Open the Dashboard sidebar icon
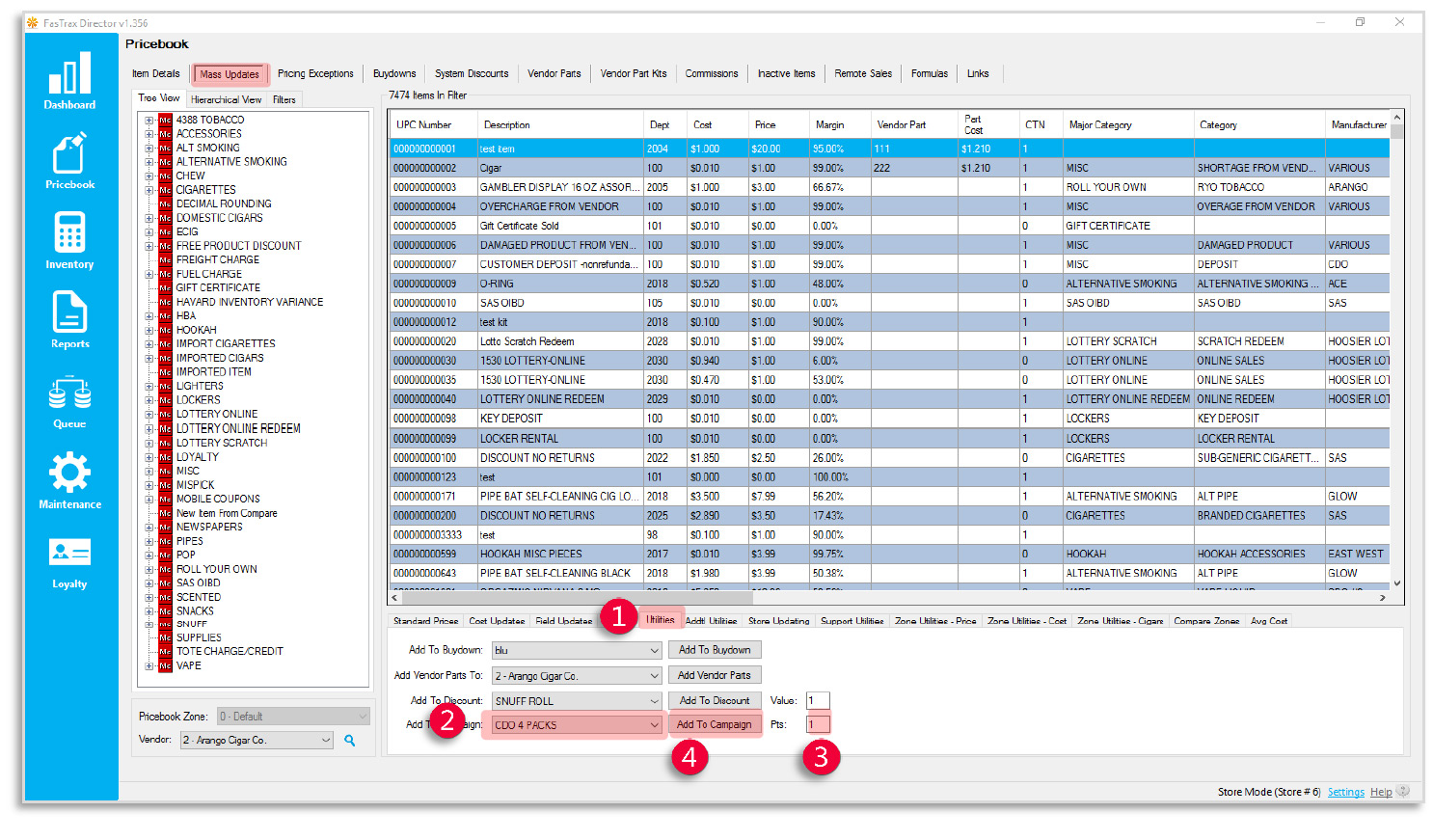 coord(69,80)
